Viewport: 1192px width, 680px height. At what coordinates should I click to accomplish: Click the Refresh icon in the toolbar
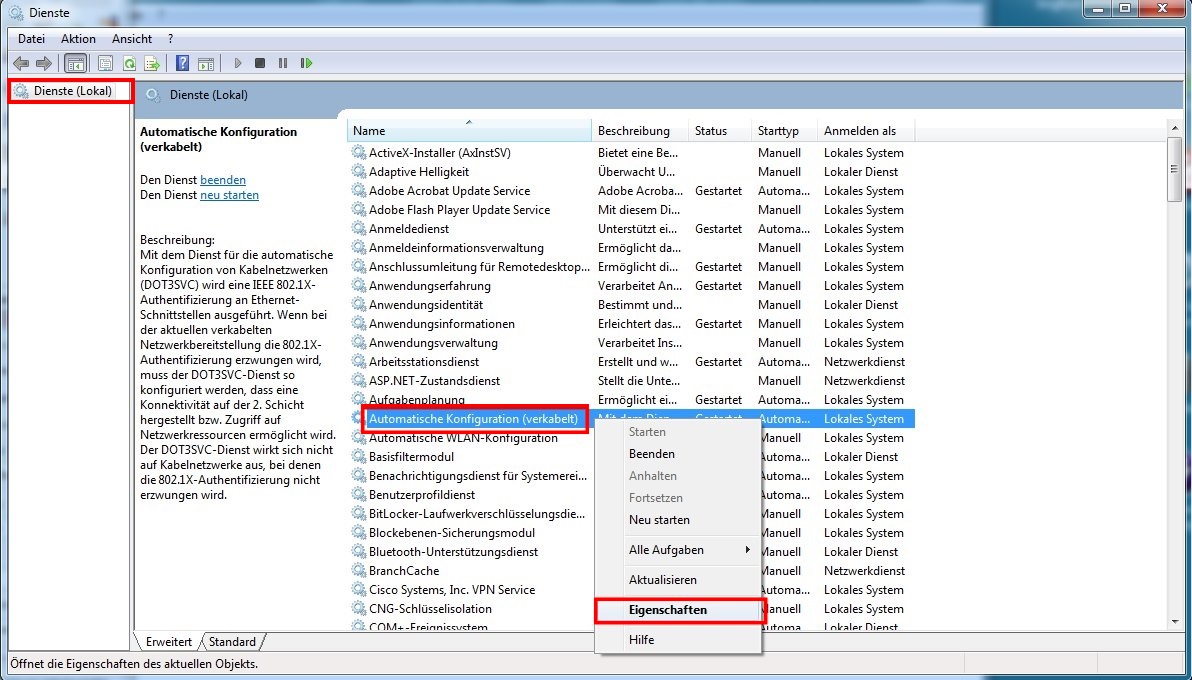click(128, 63)
